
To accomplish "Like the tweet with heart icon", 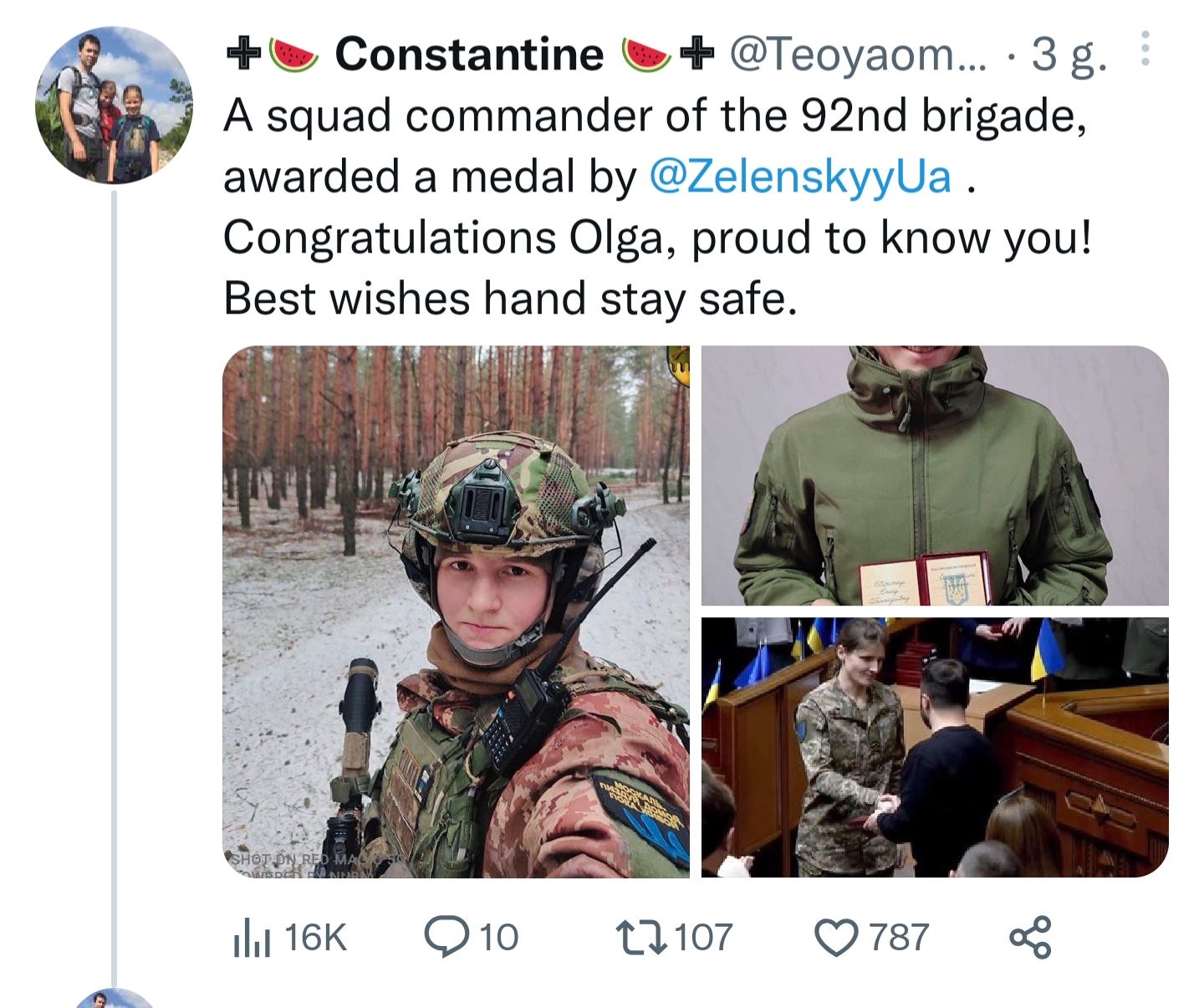I will point(836,938).
